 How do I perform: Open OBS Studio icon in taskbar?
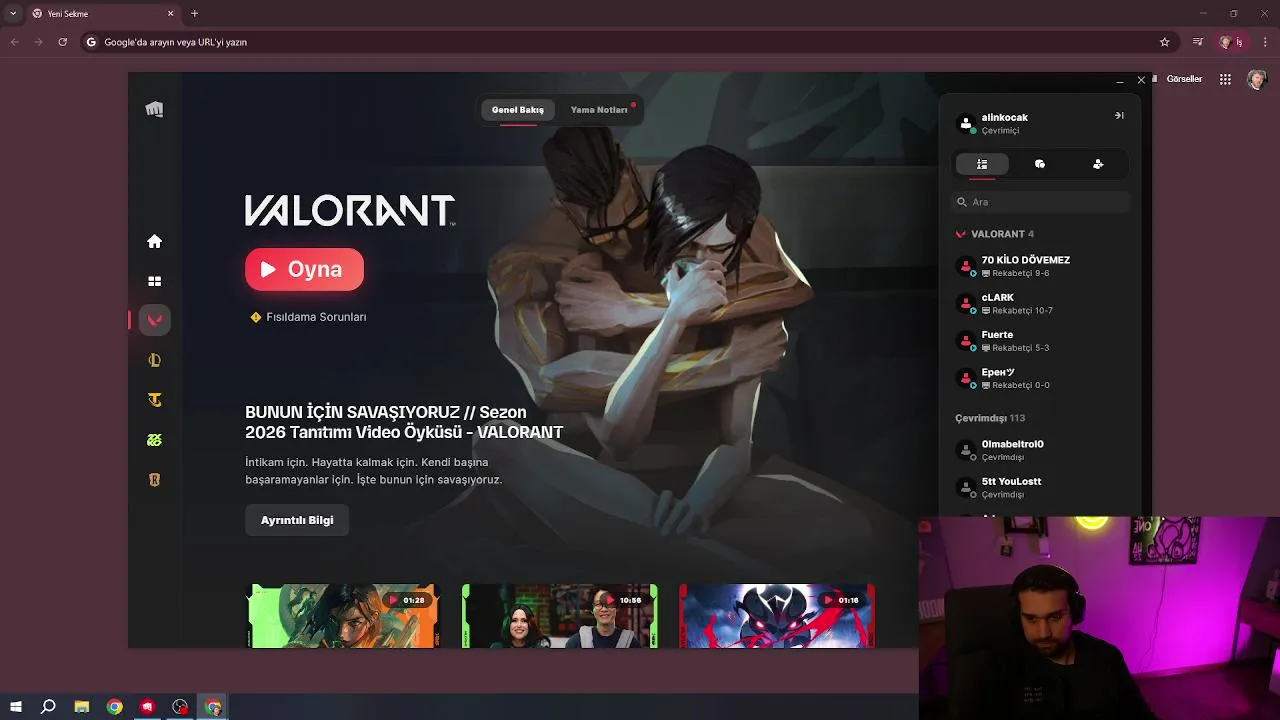point(180,707)
